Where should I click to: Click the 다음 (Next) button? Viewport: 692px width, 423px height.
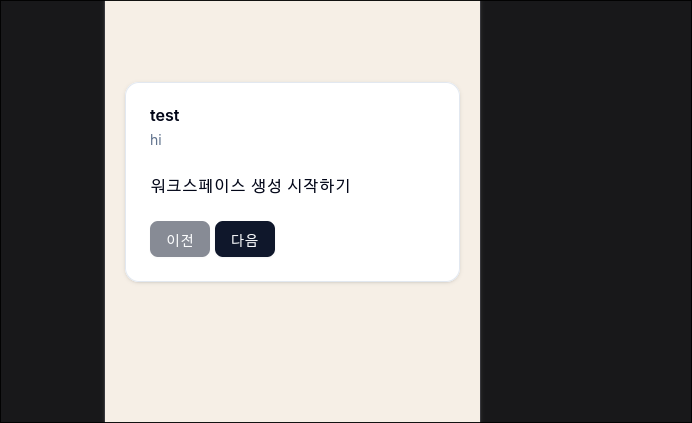coord(245,239)
